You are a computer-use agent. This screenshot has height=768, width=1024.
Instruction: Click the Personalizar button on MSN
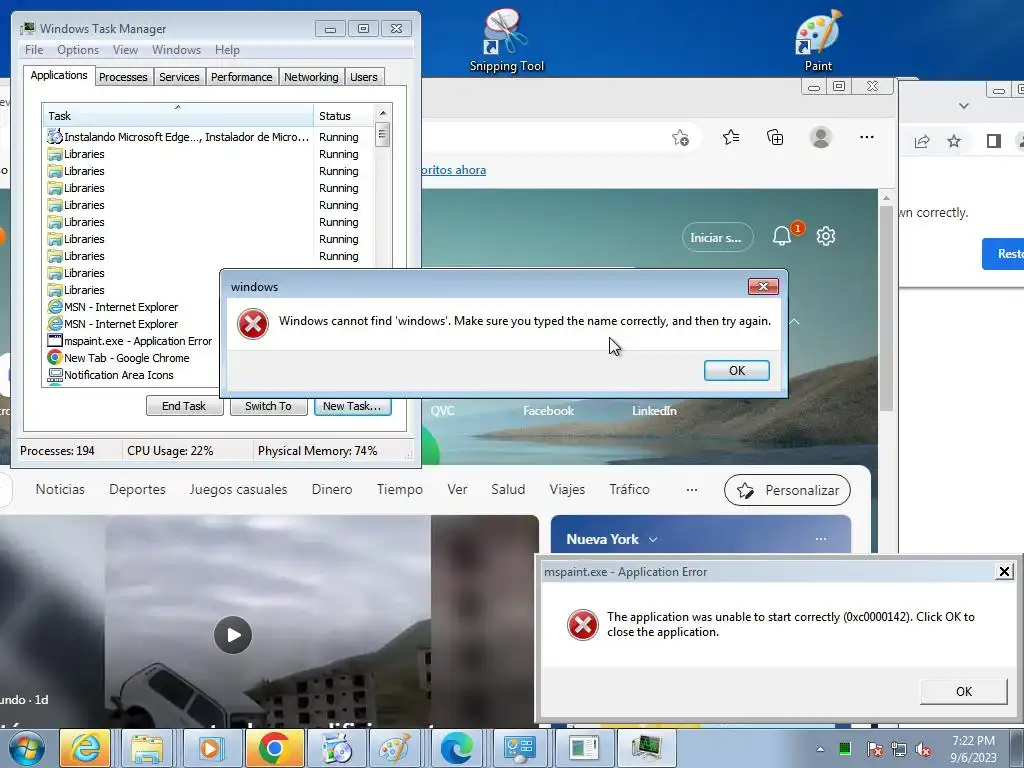point(788,490)
